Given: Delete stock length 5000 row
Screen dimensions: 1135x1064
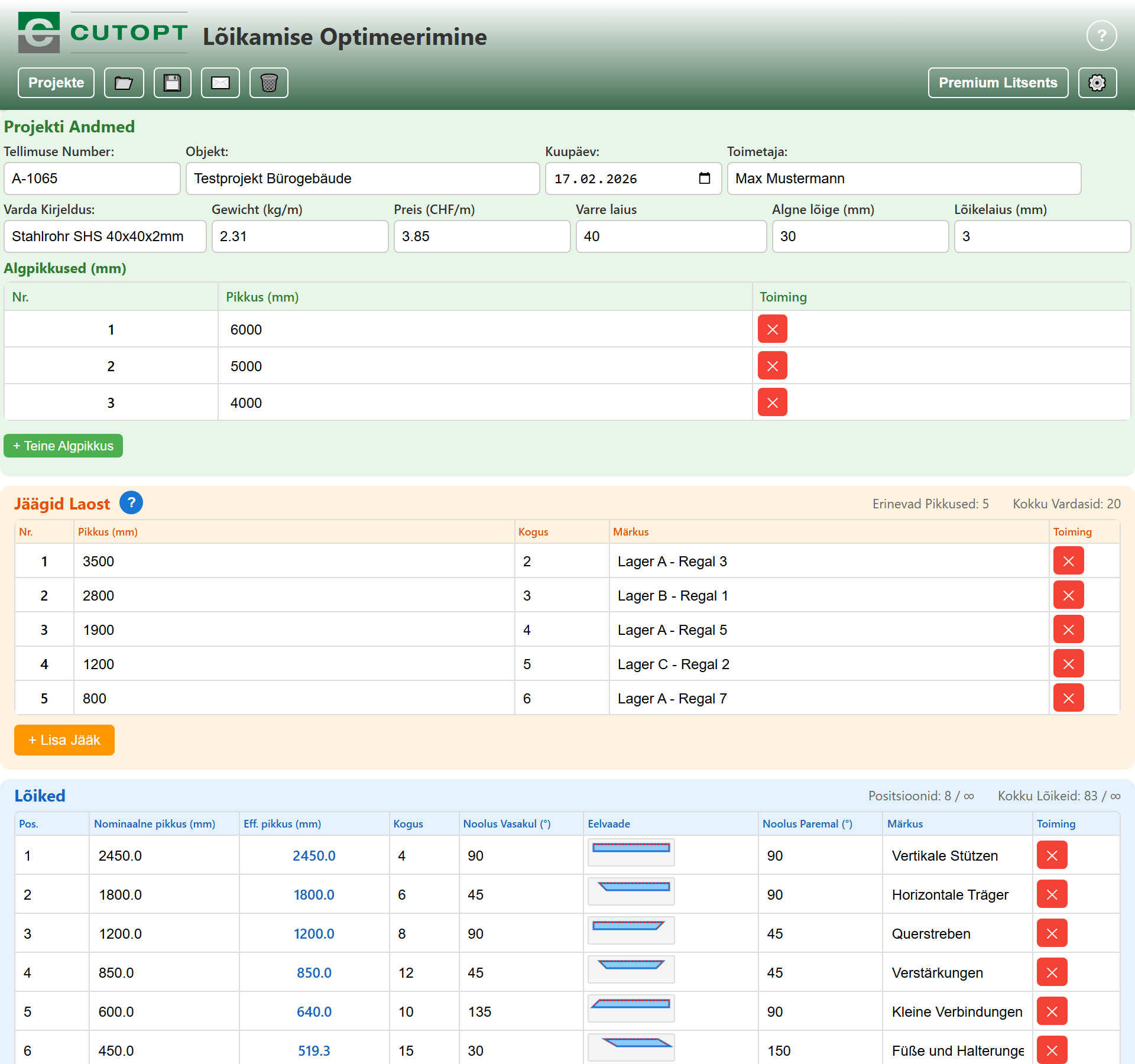Looking at the screenshot, I should [772, 366].
